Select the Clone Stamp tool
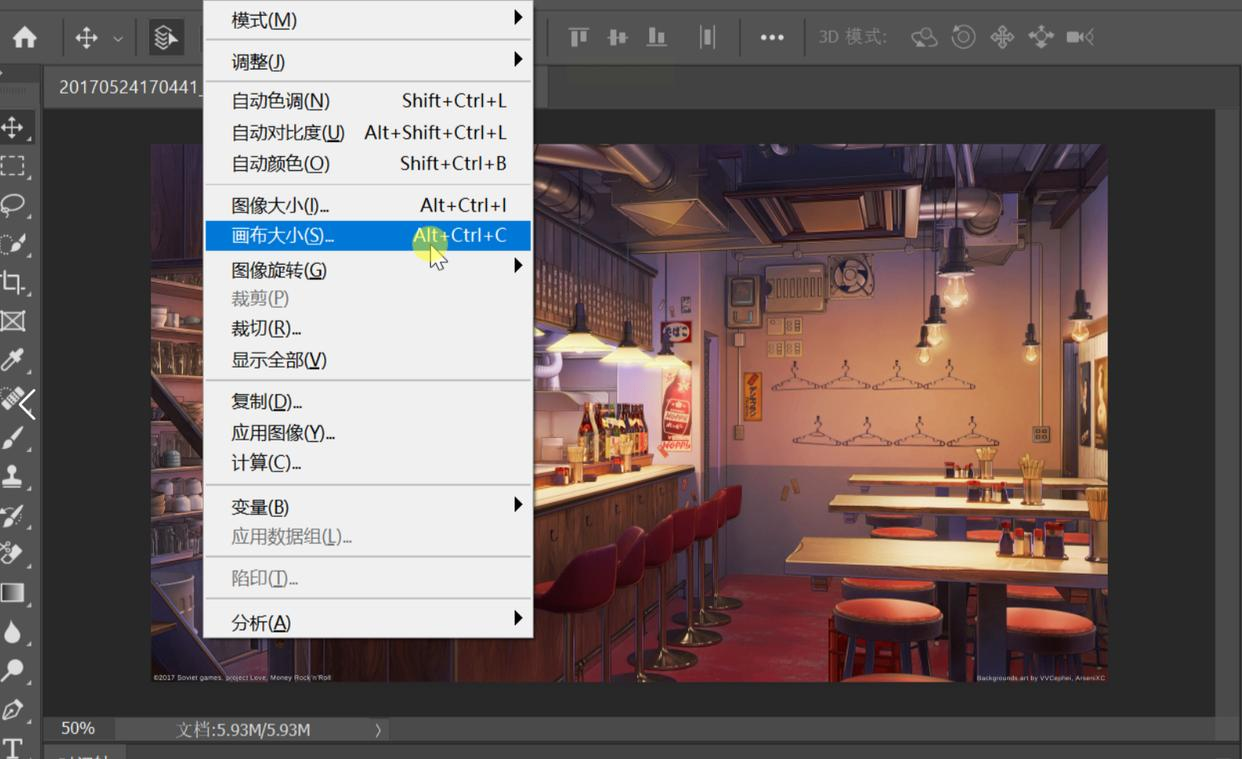This screenshot has width=1242, height=759. pos(13,476)
